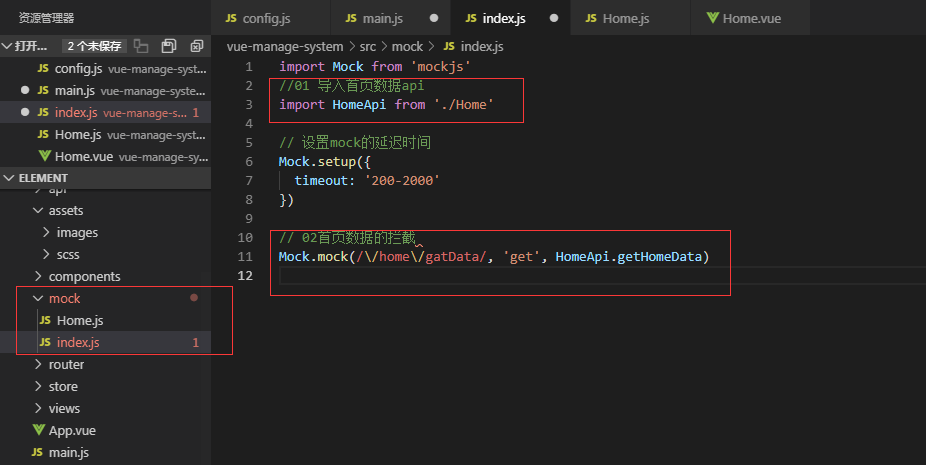Open the Home.vue editor tab
The width and height of the screenshot is (926, 465).
[751, 18]
